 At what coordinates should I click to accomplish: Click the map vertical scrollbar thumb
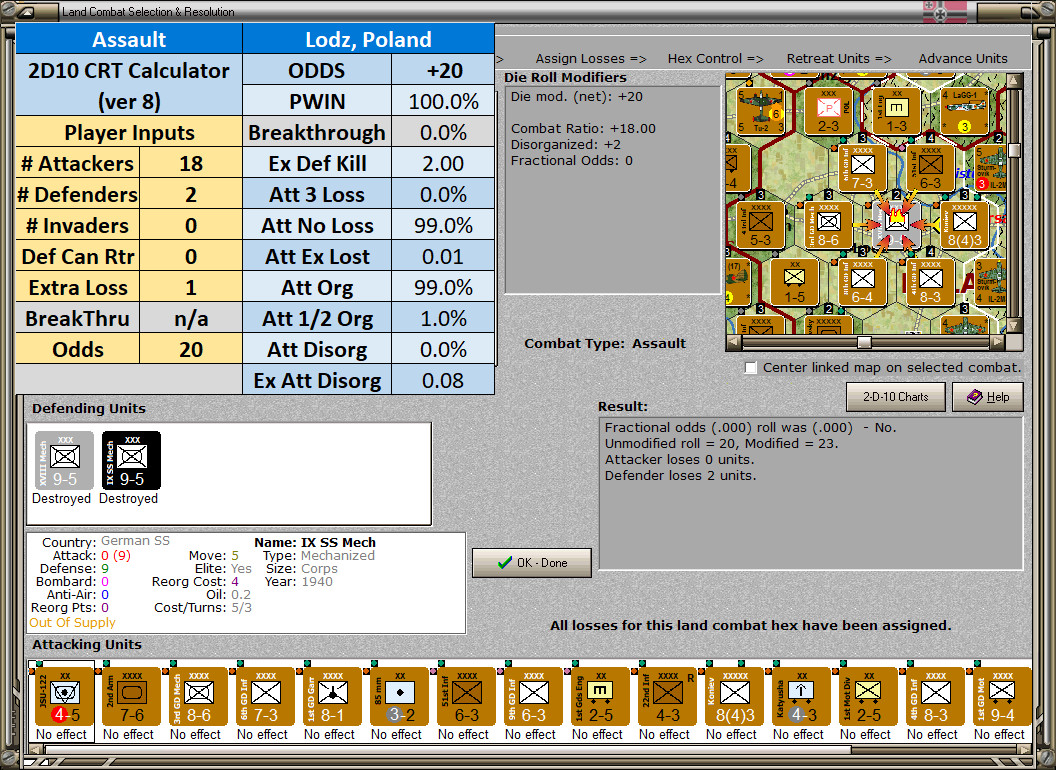point(1014,150)
